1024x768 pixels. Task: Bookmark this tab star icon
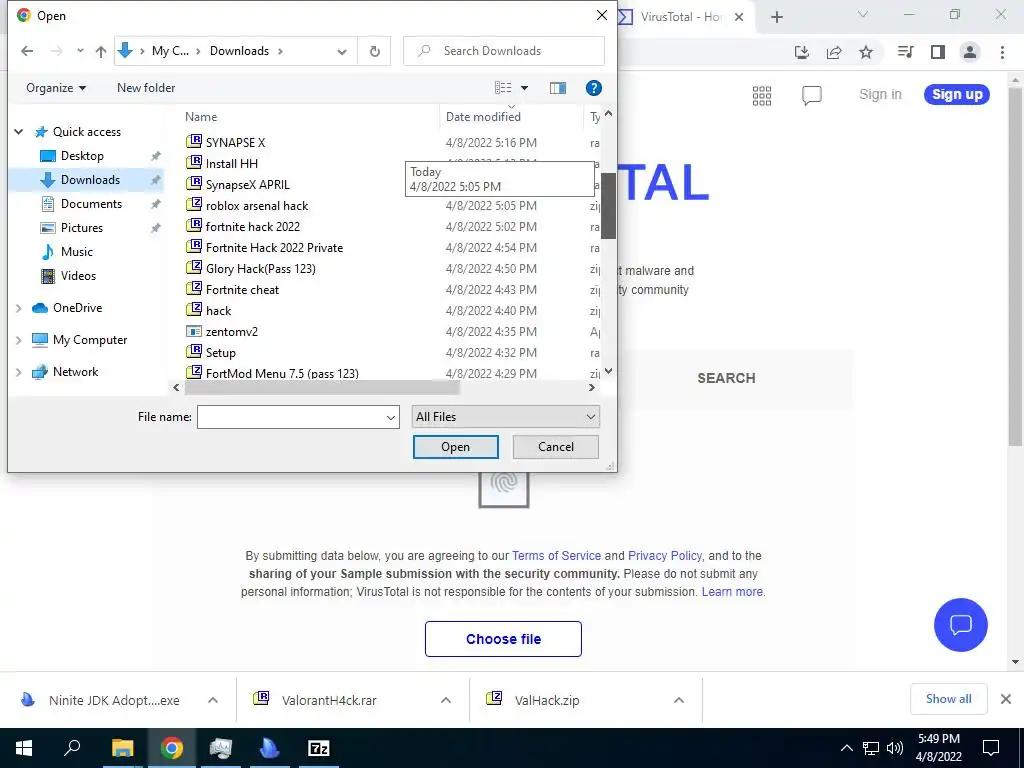tap(866, 52)
